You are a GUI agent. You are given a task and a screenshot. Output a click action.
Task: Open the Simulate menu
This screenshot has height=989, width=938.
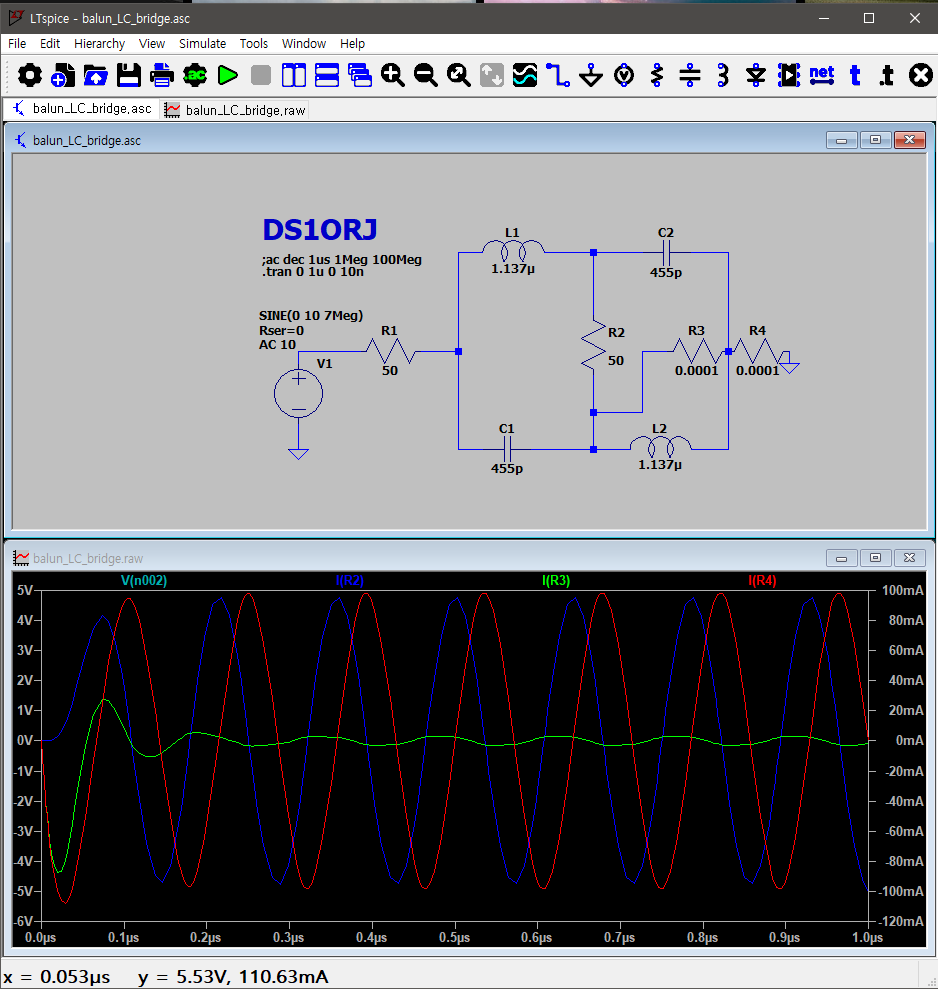click(x=202, y=44)
